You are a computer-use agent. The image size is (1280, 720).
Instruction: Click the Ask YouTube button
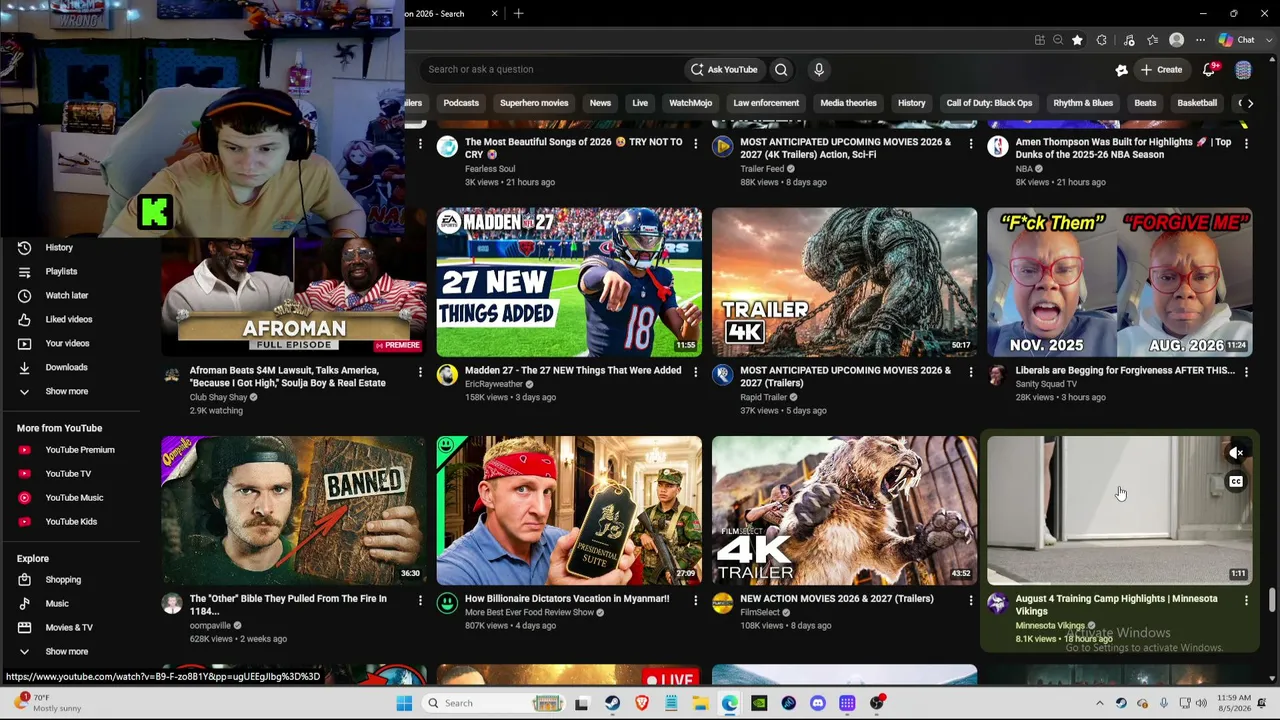[x=723, y=69]
